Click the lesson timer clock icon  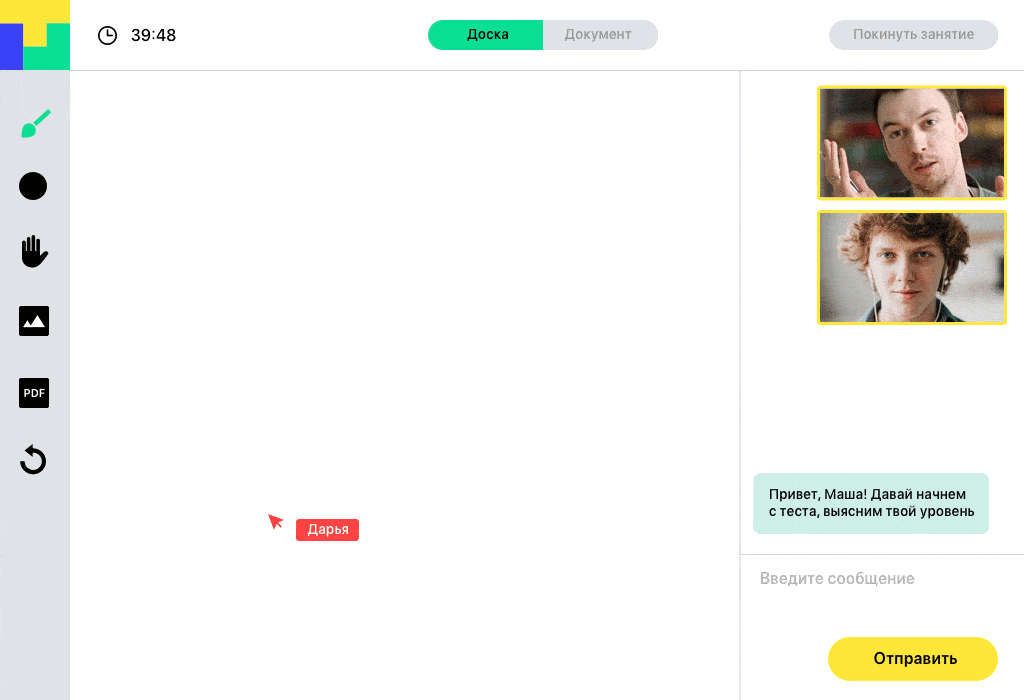pos(107,35)
